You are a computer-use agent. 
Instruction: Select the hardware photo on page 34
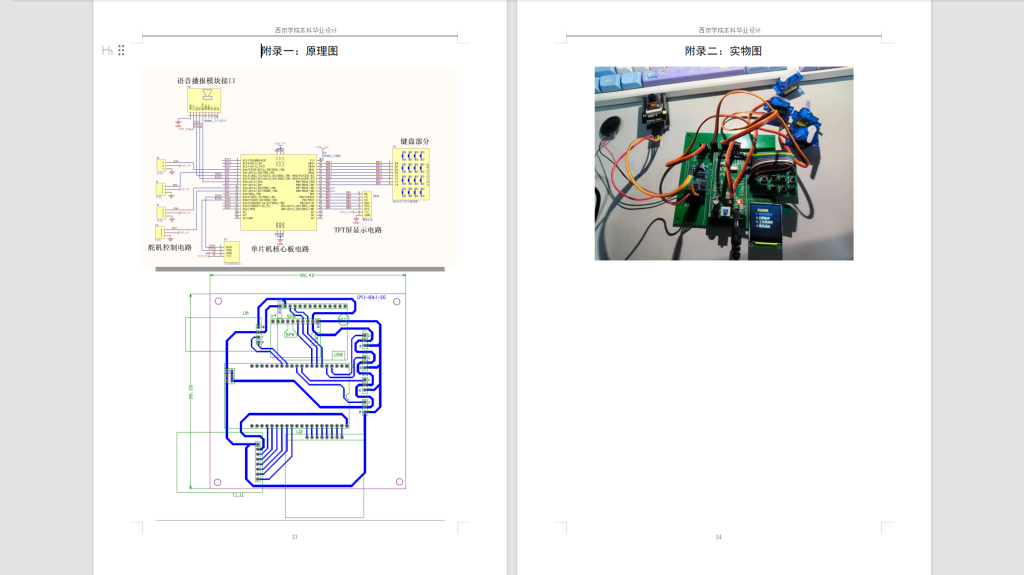724,163
